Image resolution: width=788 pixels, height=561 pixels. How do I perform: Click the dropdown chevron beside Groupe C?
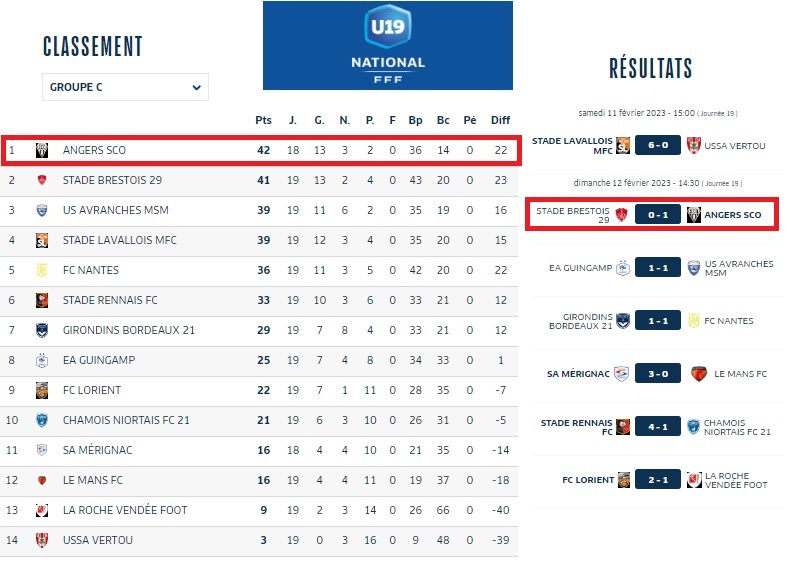coord(196,87)
